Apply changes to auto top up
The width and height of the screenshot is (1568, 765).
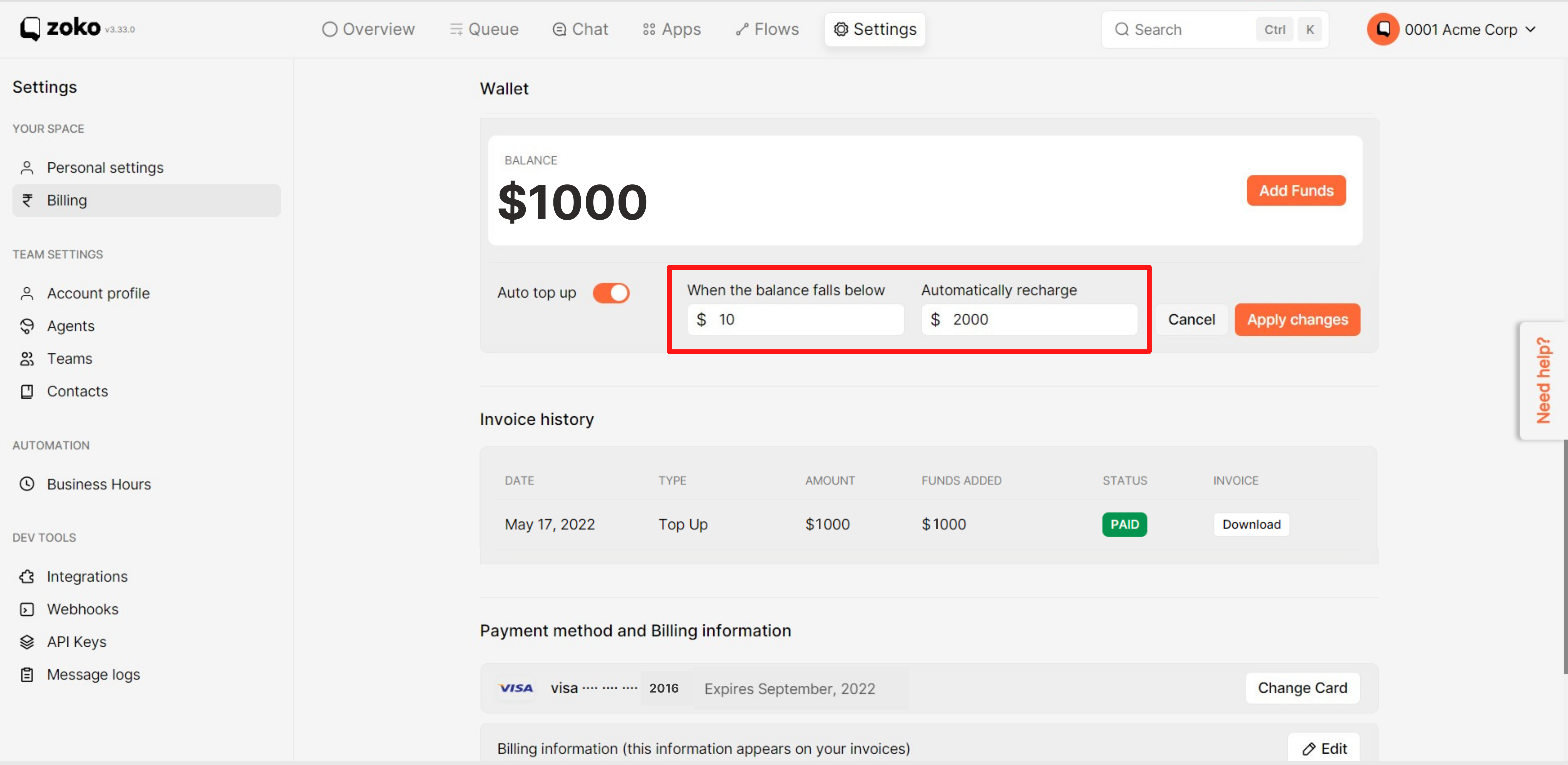click(x=1297, y=320)
